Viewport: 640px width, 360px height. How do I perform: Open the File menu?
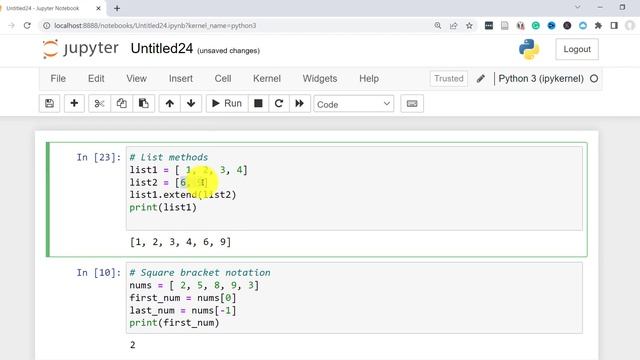58,78
